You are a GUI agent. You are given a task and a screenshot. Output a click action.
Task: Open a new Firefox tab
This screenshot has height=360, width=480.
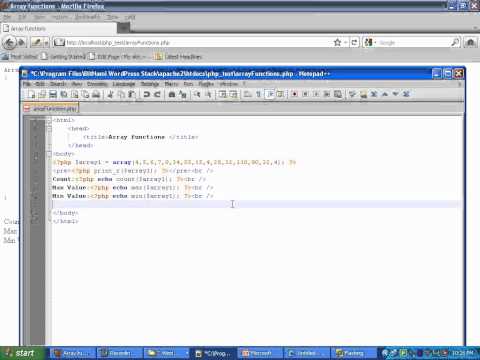pos(123,28)
